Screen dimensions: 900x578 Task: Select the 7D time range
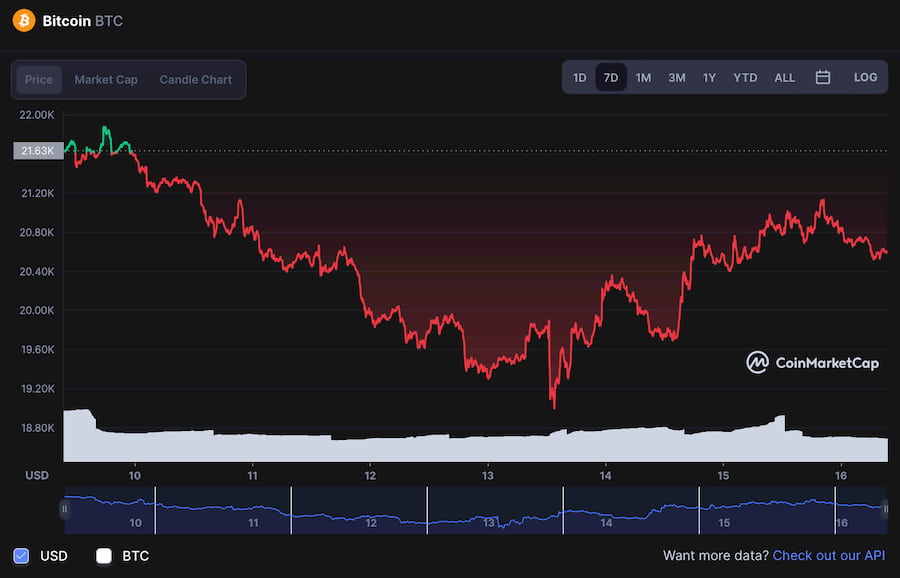click(x=611, y=77)
